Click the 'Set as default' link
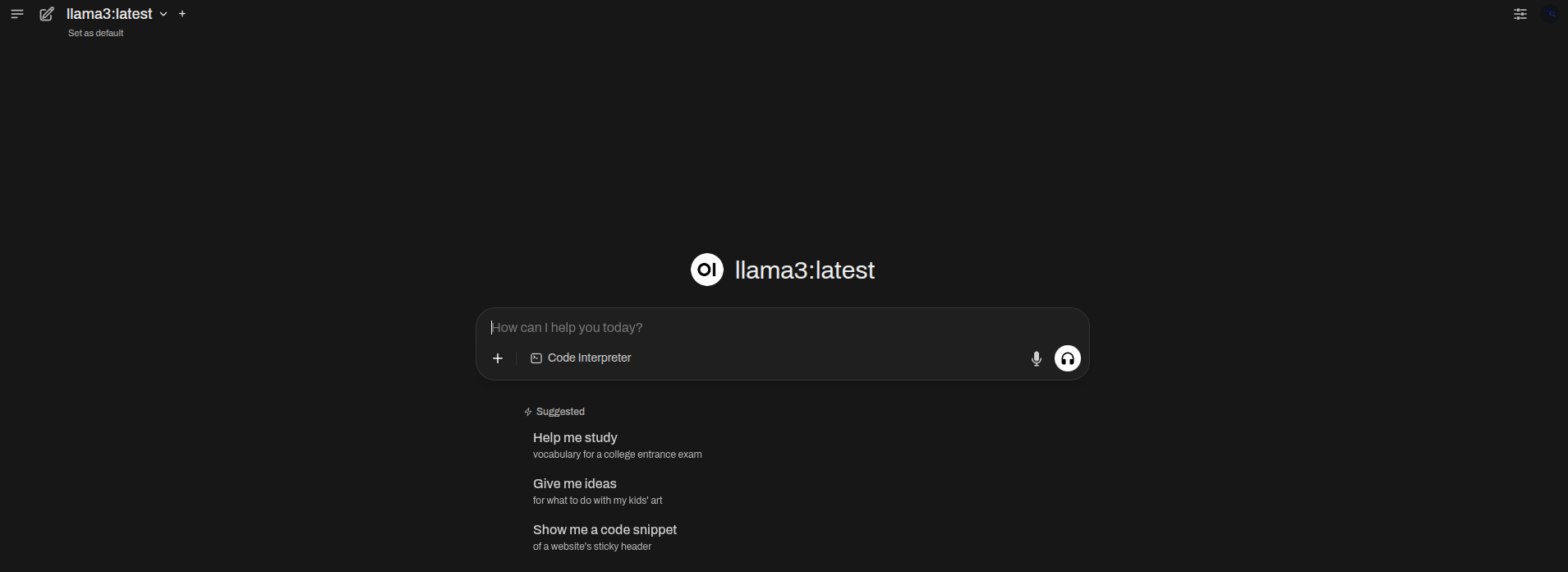1568x572 pixels. (95, 33)
